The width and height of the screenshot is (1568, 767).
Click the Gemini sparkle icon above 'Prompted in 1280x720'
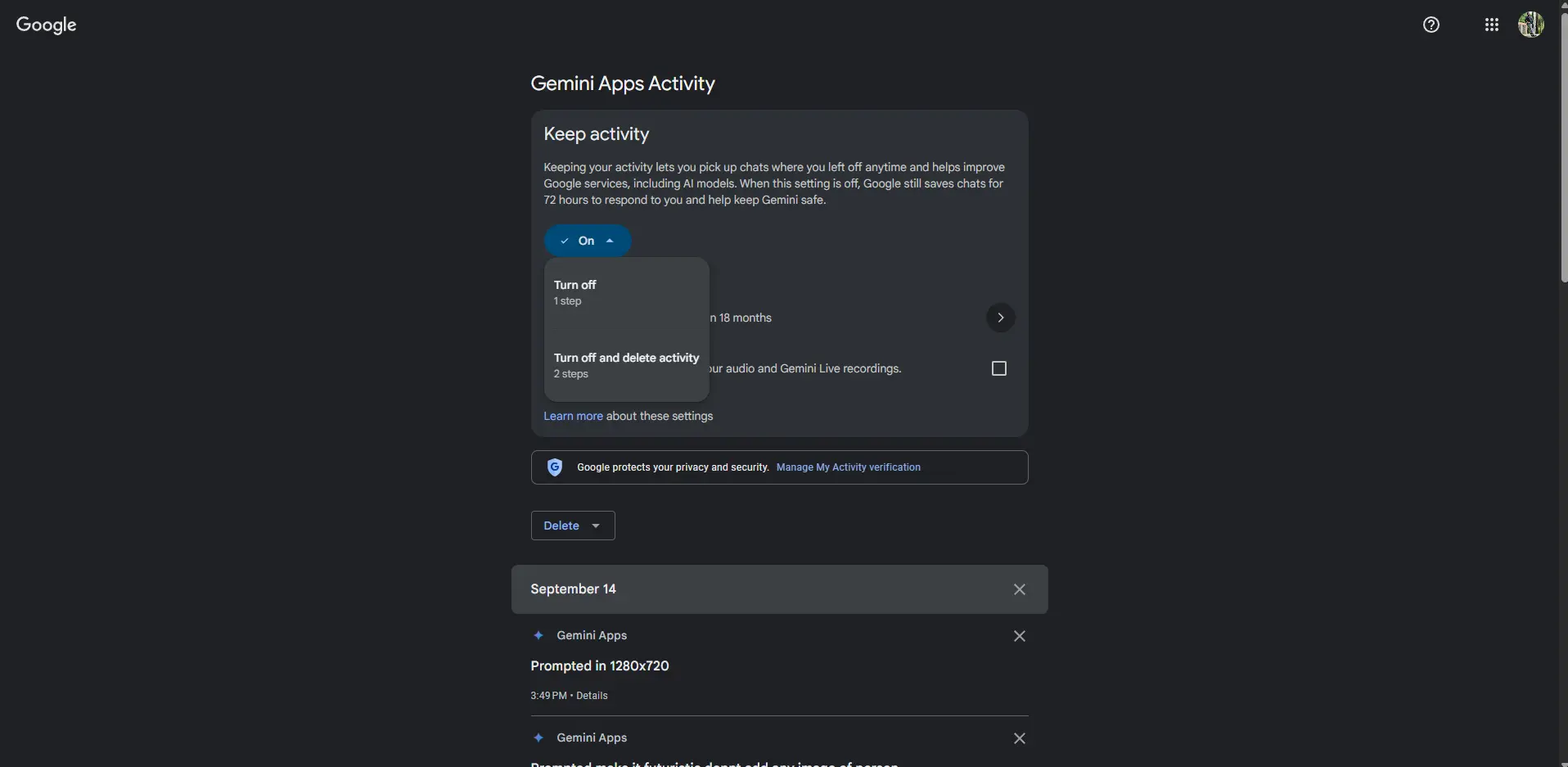point(538,635)
